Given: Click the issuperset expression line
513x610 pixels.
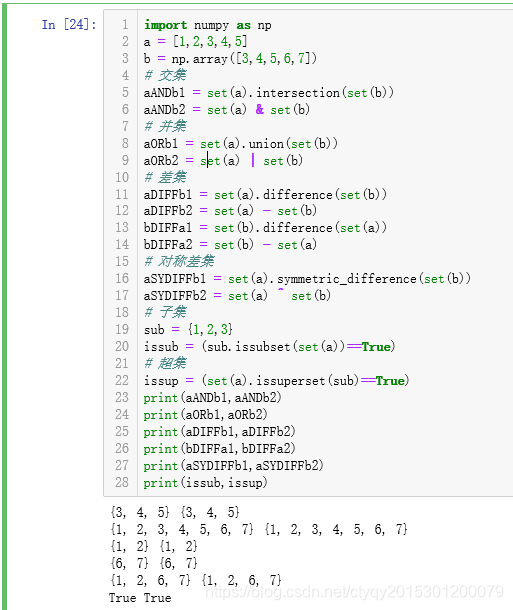Looking at the screenshot, I should 277,380.
